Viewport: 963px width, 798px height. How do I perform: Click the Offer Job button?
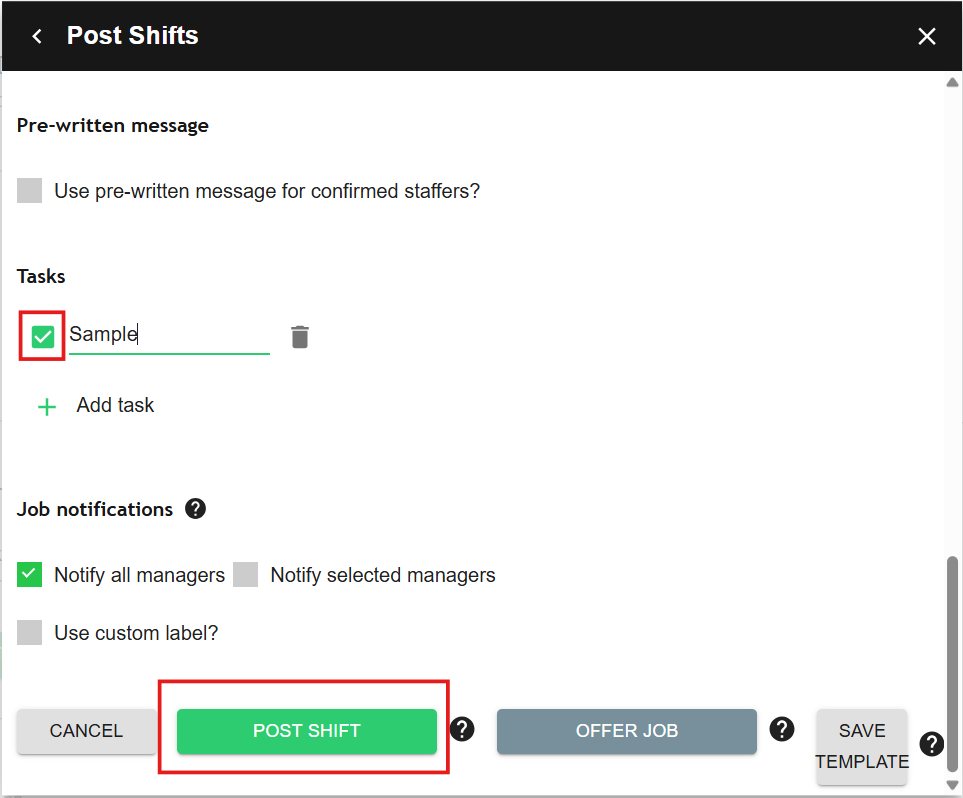click(x=627, y=731)
